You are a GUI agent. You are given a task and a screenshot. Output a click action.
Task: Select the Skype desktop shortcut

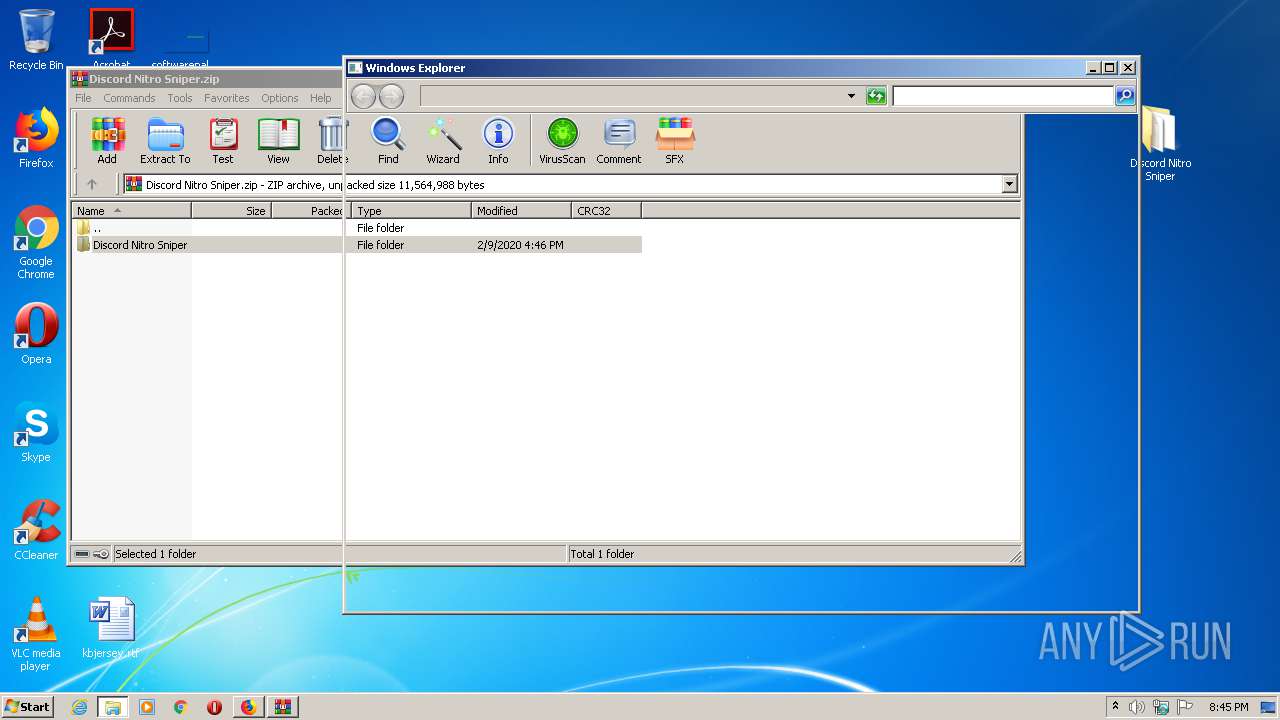36,432
